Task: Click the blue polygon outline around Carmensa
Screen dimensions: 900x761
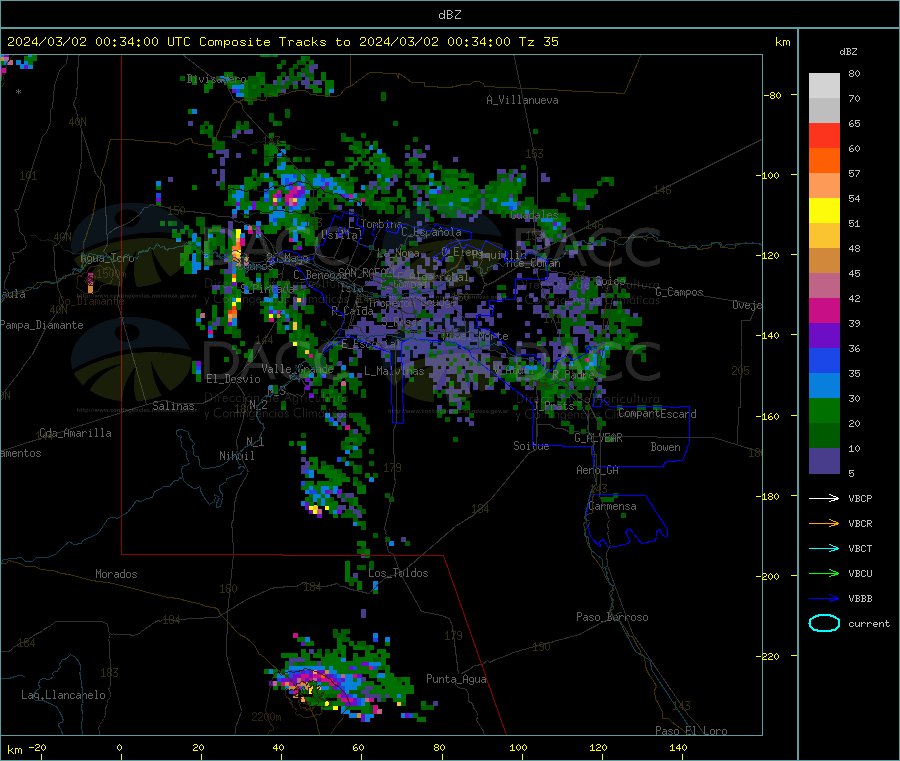Action: pos(626,521)
